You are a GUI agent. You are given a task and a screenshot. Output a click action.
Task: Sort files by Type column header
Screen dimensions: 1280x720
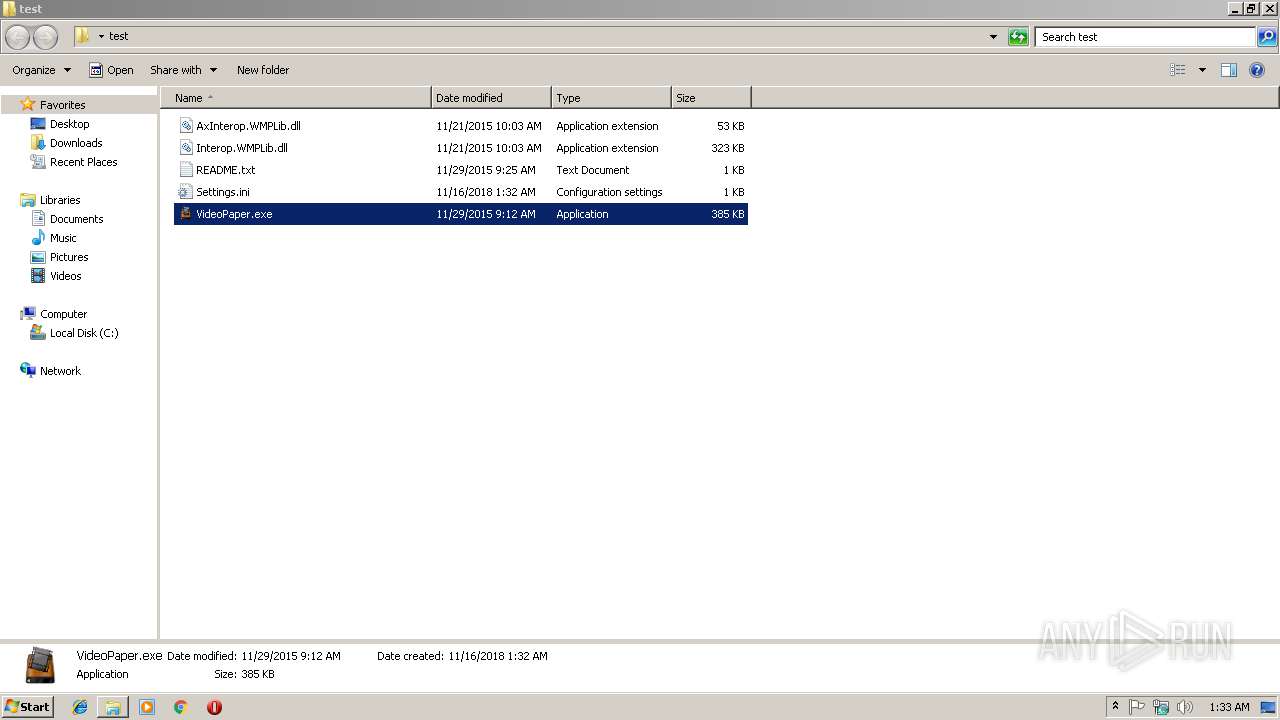611,98
